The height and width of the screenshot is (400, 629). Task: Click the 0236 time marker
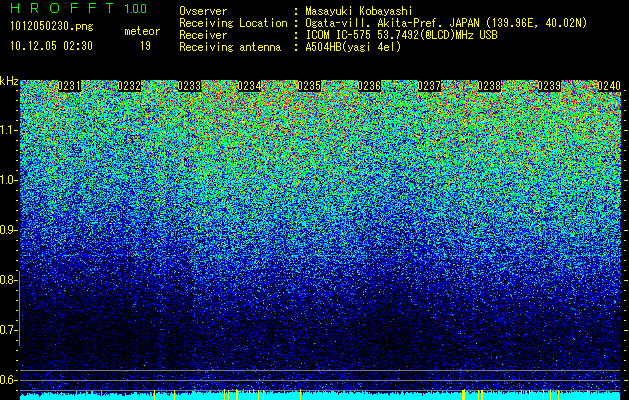tap(369, 86)
